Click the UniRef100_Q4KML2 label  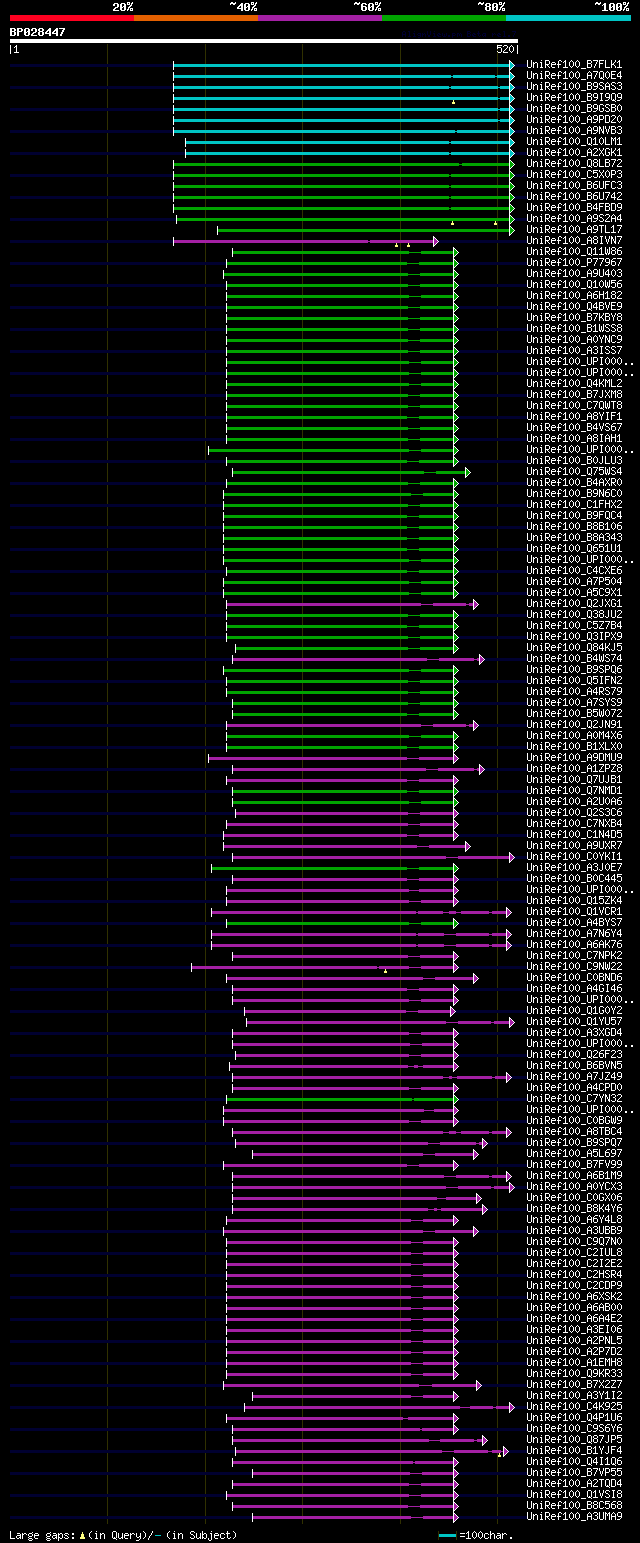[574, 383]
